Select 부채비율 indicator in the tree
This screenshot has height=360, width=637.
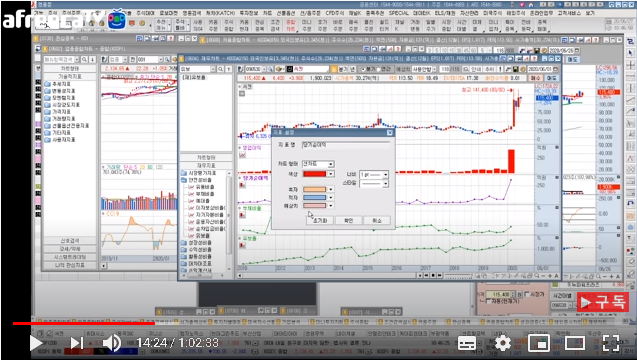coord(202,194)
